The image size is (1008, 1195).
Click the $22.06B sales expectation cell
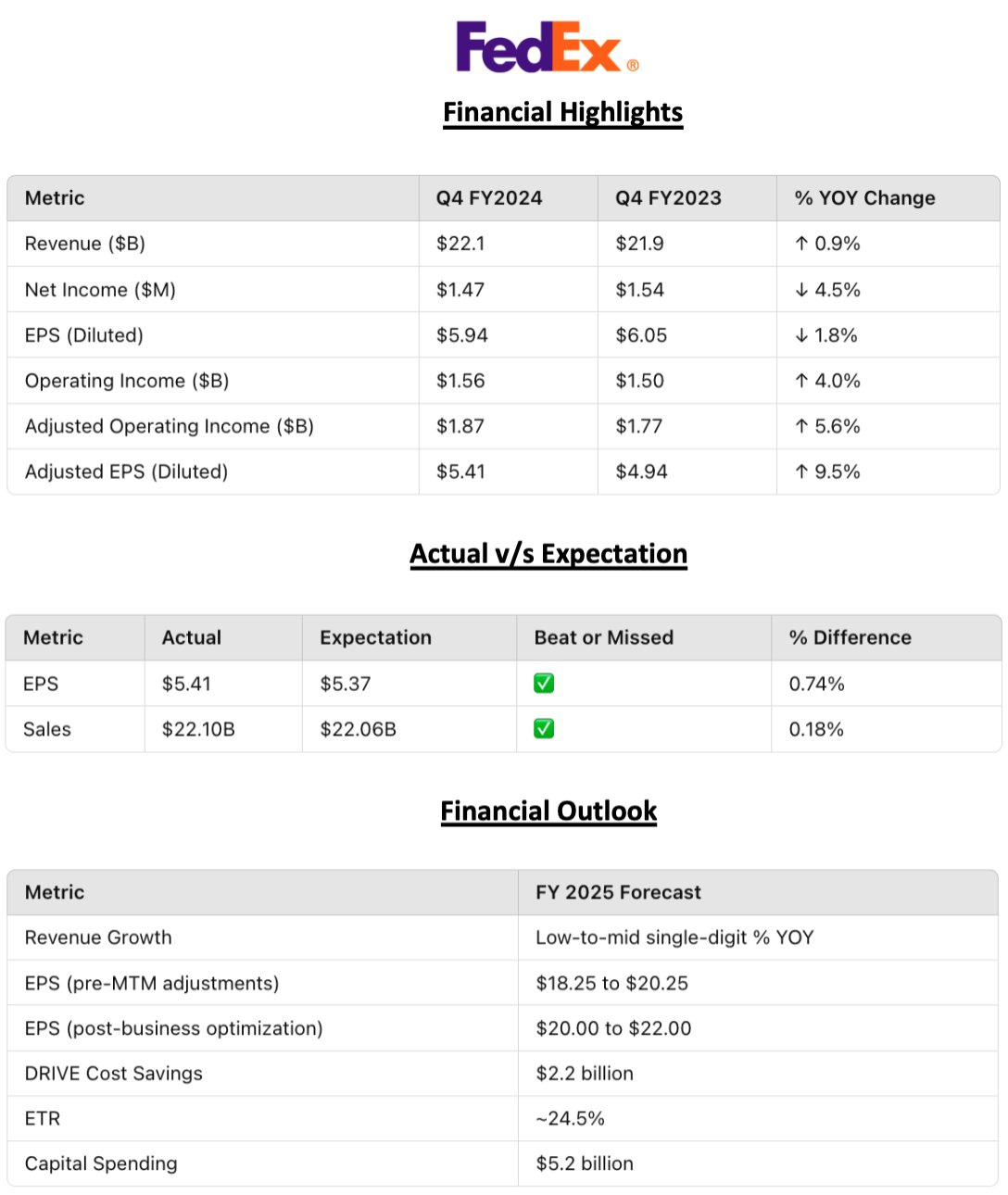[358, 729]
